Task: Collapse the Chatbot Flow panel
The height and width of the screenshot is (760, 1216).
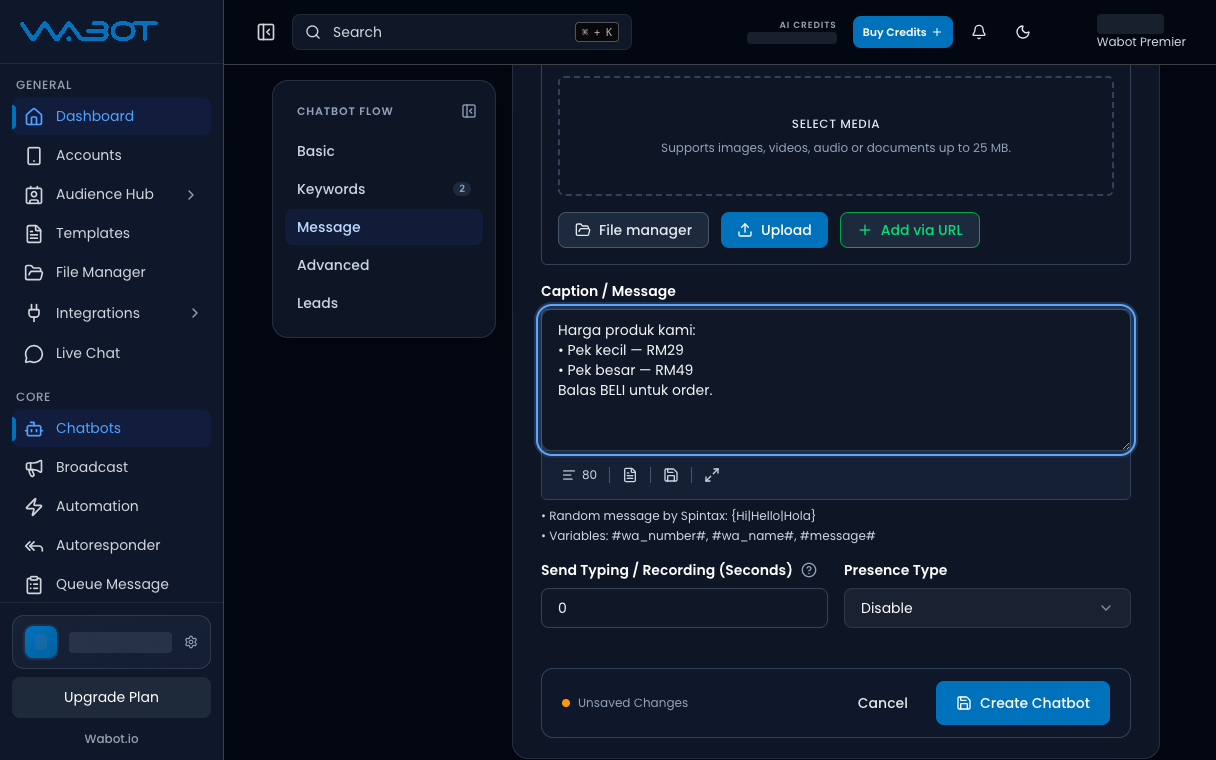Action: pos(469,111)
